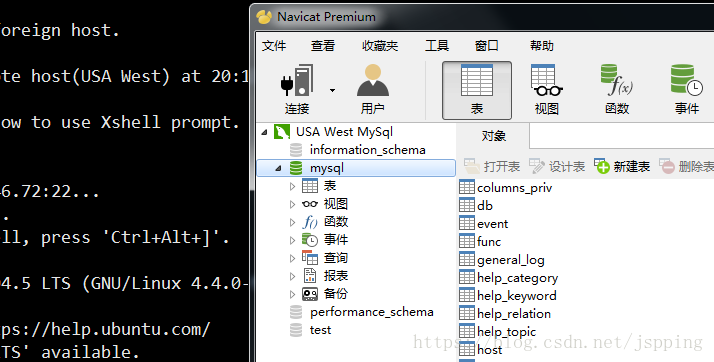Click the columns_priv table icon
This screenshot has width=714, height=362.
click(467, 187)
